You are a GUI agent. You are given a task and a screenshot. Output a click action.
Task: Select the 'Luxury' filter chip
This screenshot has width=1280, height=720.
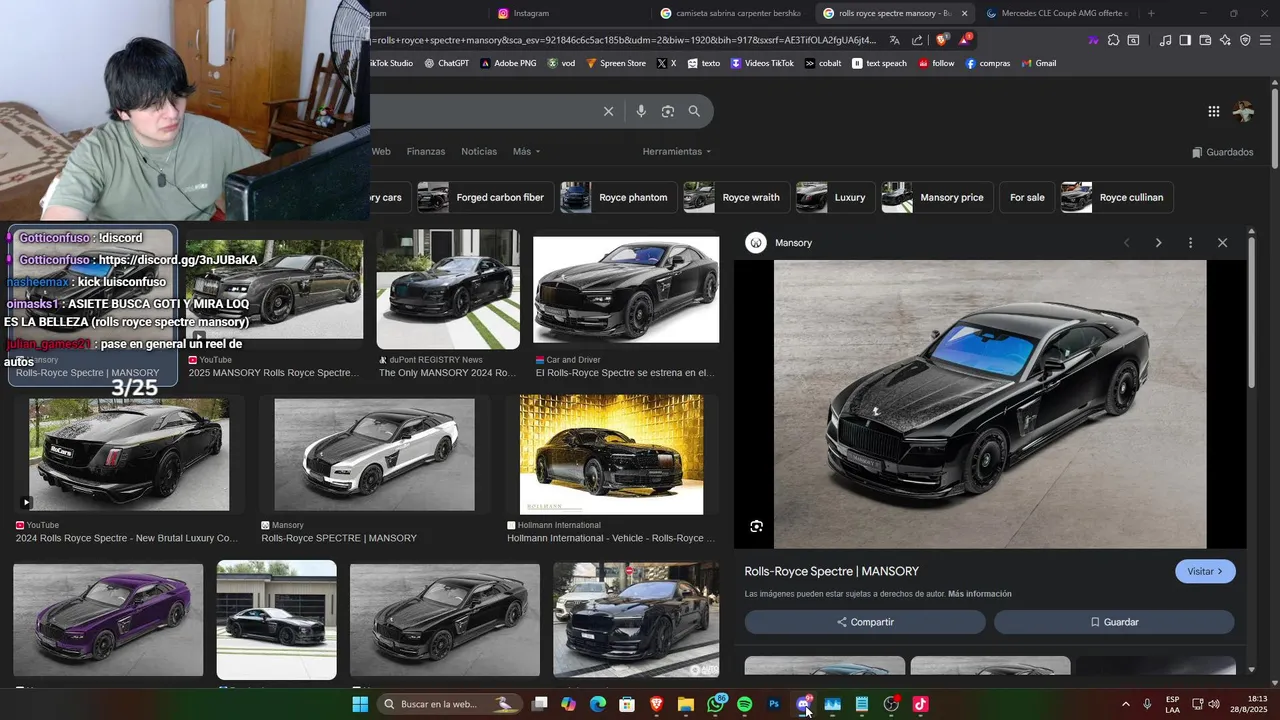point(835,198)
